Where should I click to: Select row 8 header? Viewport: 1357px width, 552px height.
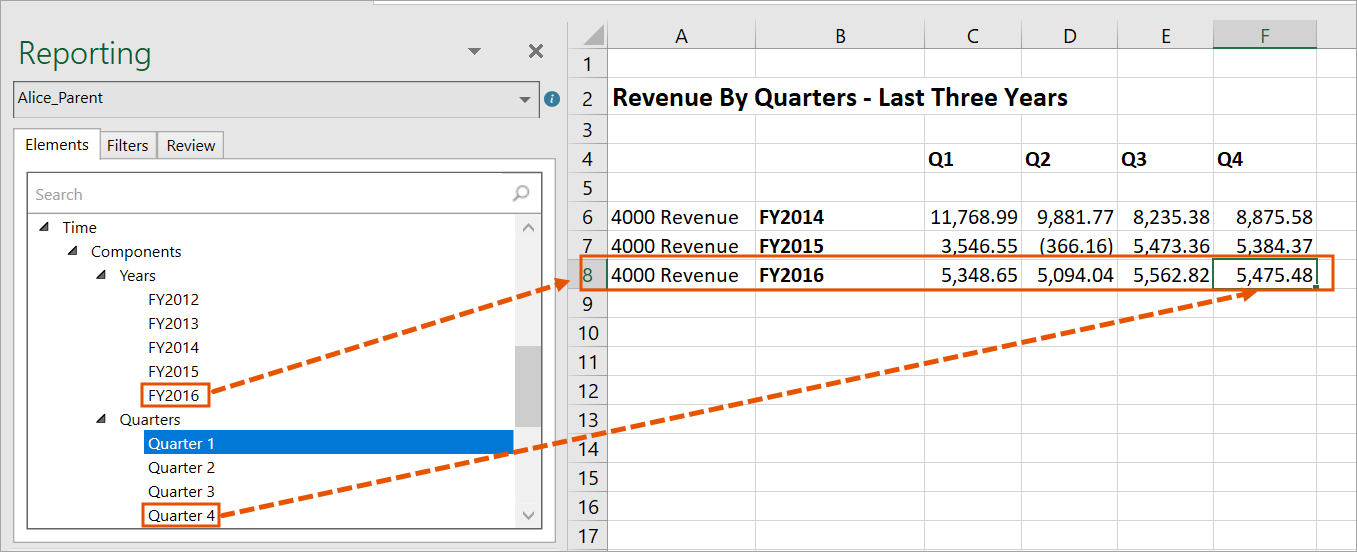coord(587,275)
